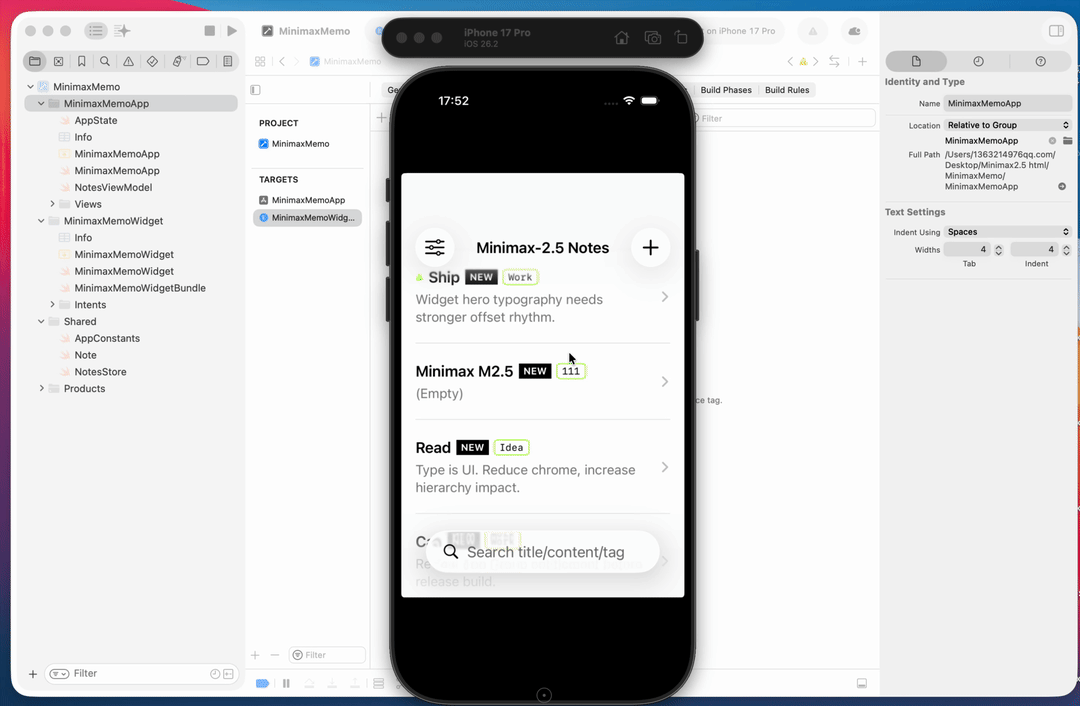
Task: Open the AppConstants file
Action: tap(107, 338)
